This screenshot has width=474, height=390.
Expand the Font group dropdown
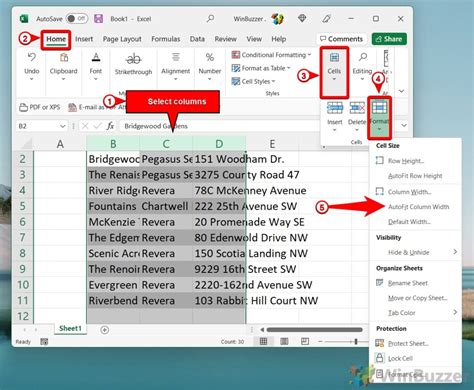click(96, 79)
